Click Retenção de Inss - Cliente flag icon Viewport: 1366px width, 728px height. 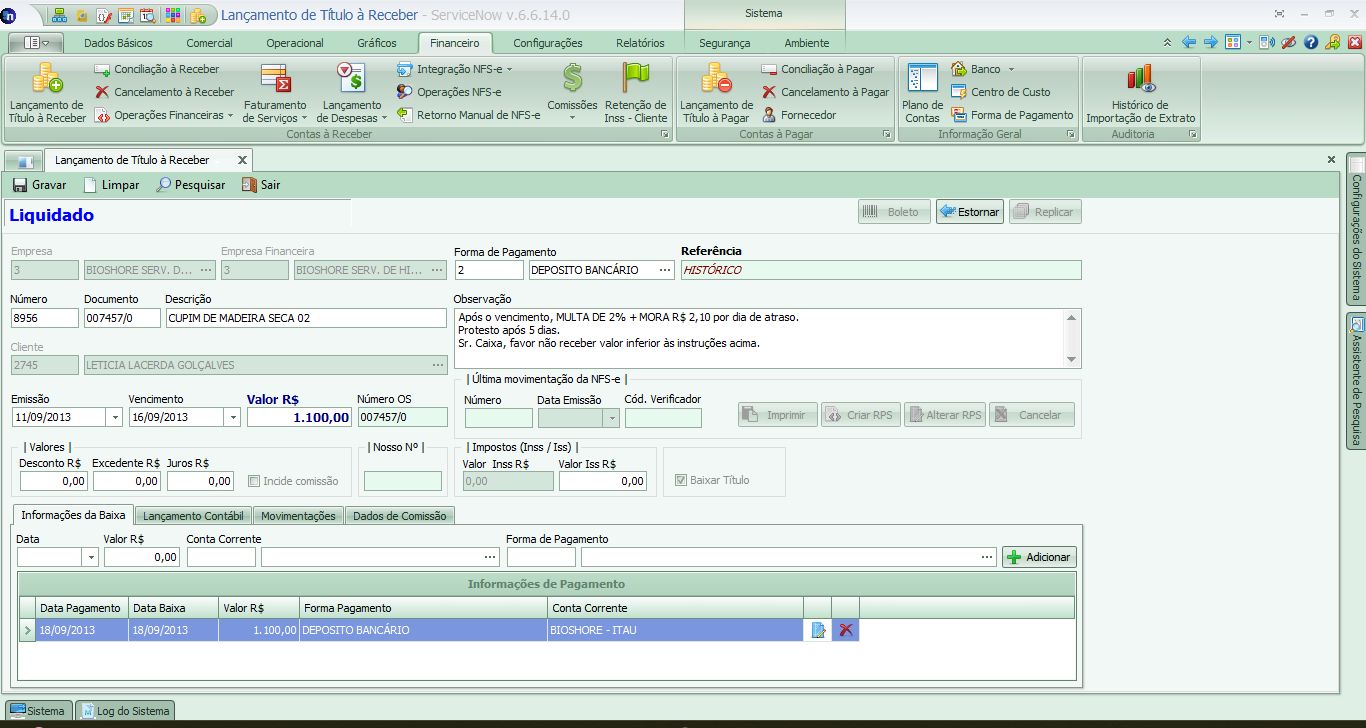(x=635, y=79)
